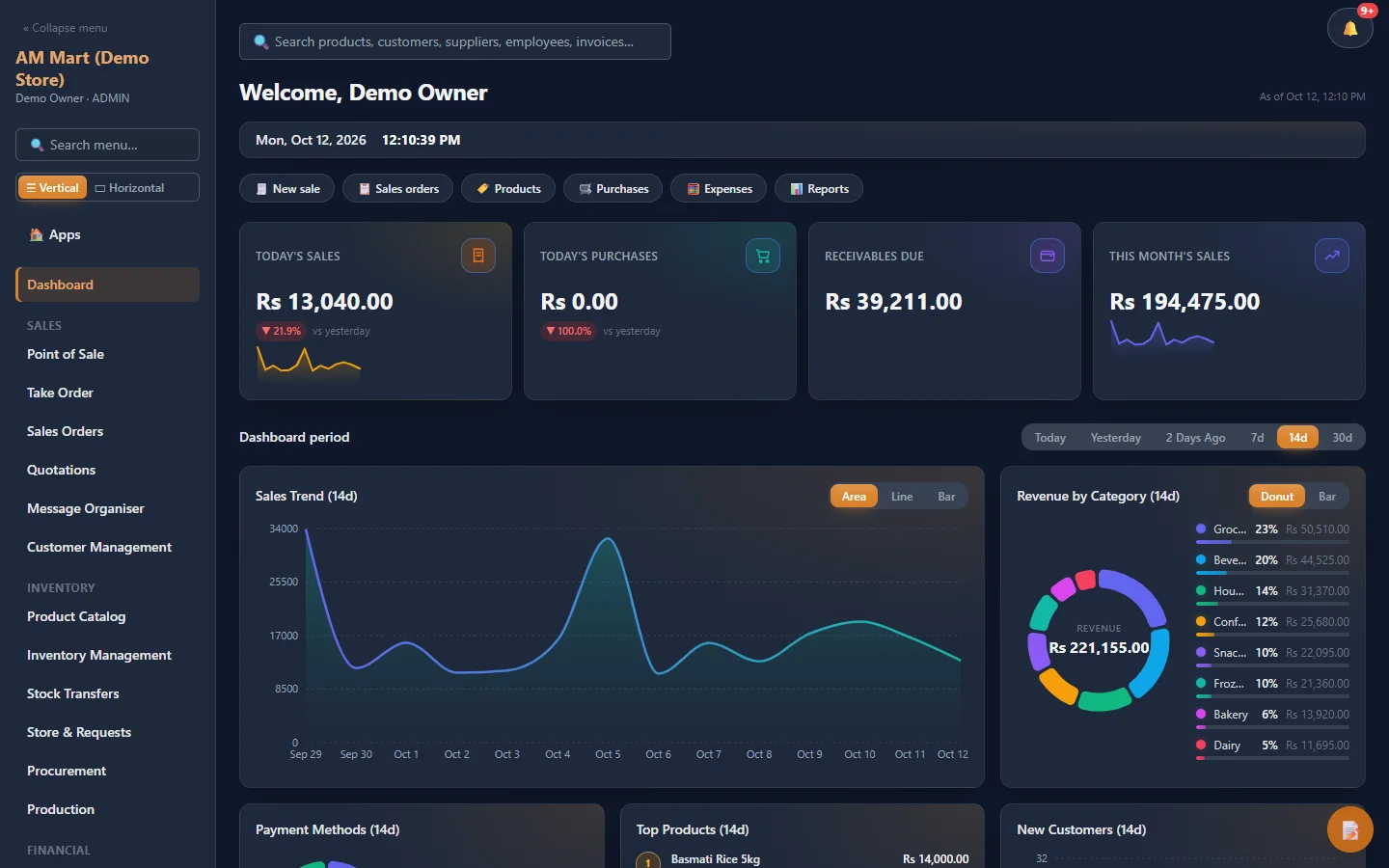Open Quotations in the sidebar
Screen dimensions: 1389x868
(x=107, y=470)
